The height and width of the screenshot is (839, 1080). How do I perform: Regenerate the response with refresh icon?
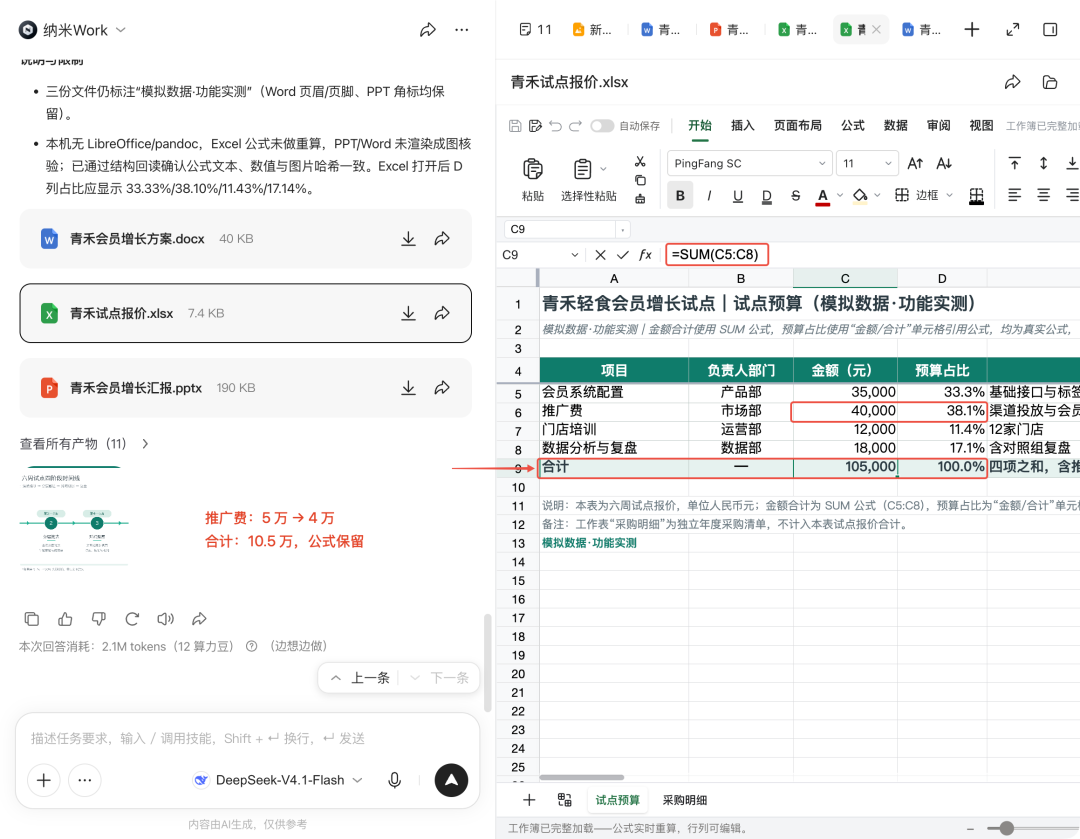point(132,619)
